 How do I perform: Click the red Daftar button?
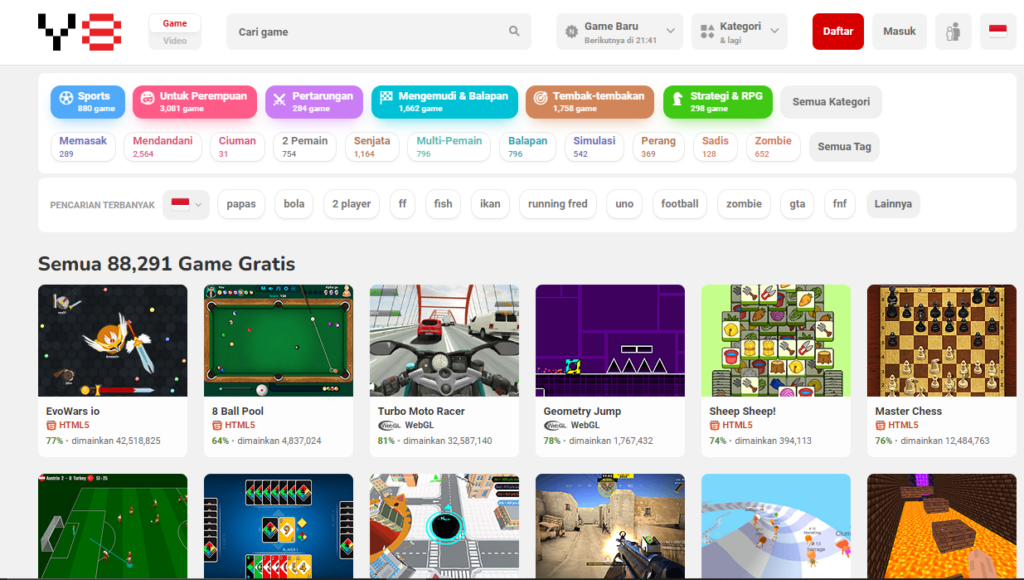(x=837, y=31)
